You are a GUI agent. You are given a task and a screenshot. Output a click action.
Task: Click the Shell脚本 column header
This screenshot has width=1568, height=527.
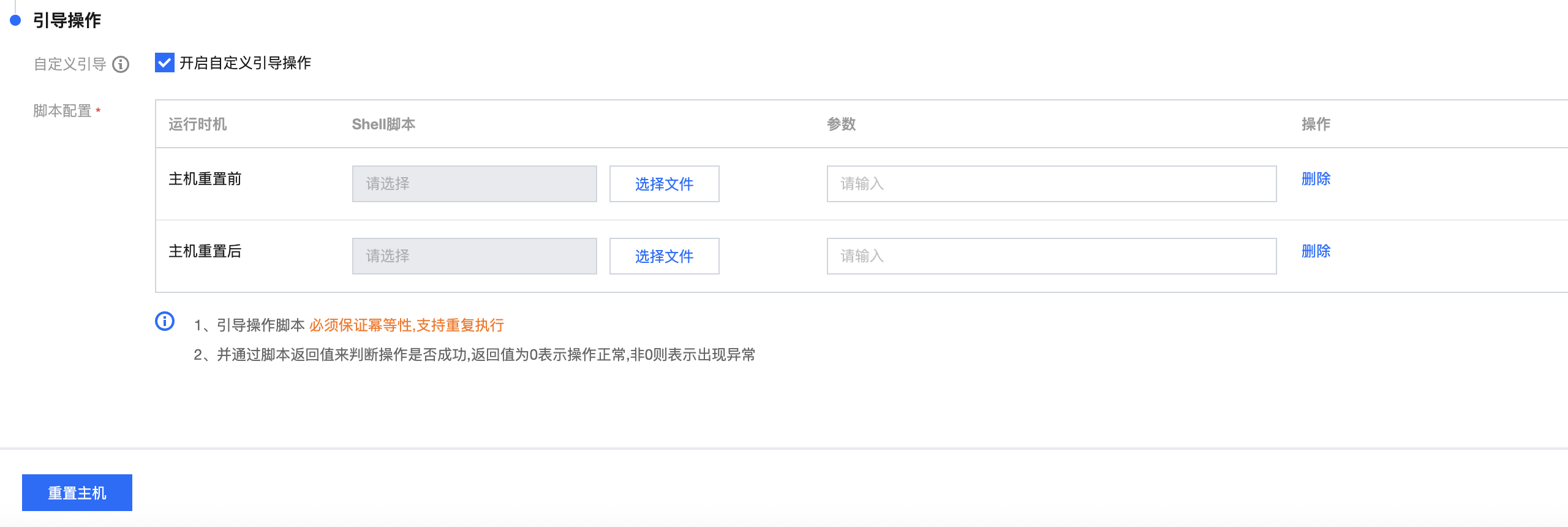[x=383, y=124]
